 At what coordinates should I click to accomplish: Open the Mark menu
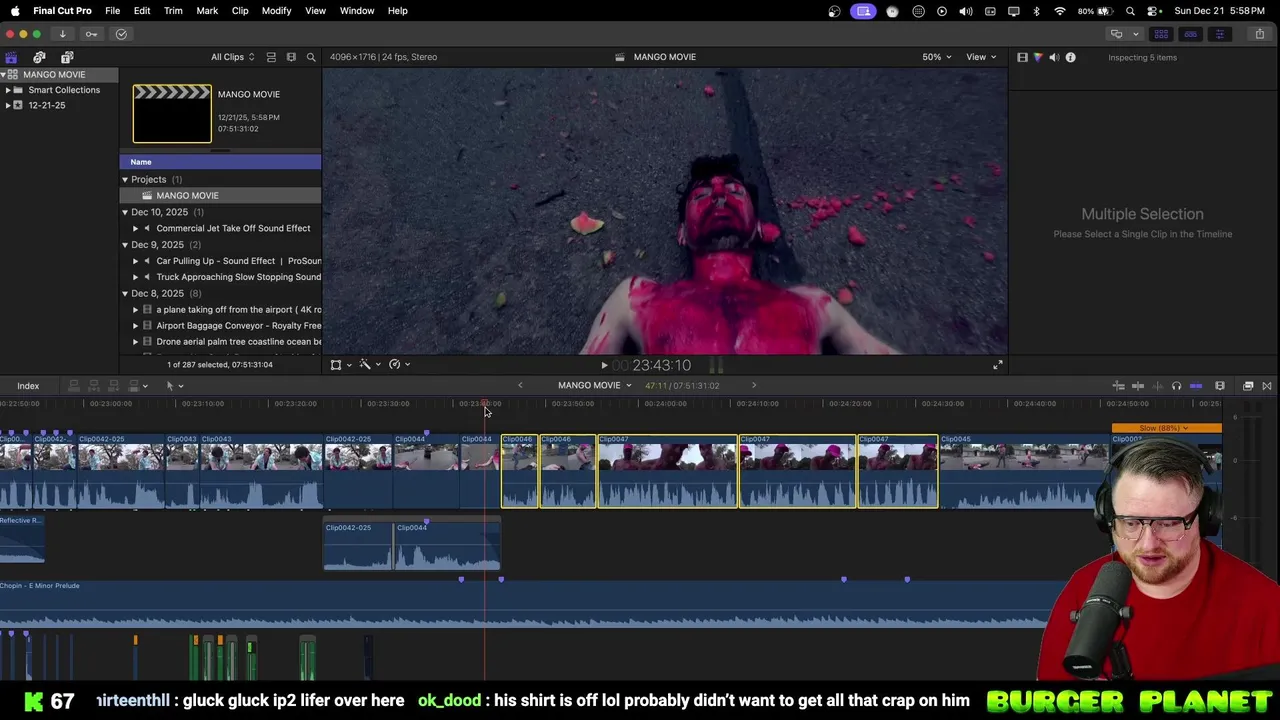[207, 10]
